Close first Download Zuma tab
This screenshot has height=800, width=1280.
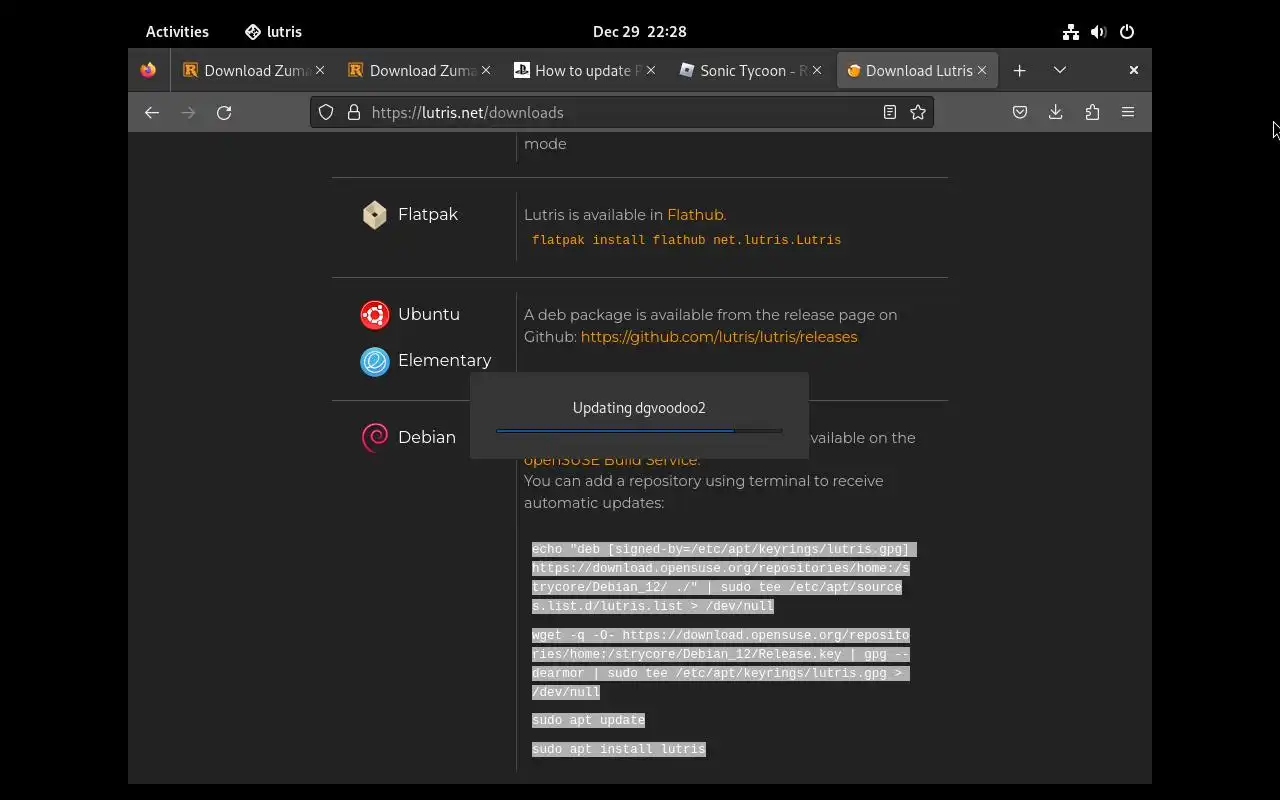click(320, 70)
